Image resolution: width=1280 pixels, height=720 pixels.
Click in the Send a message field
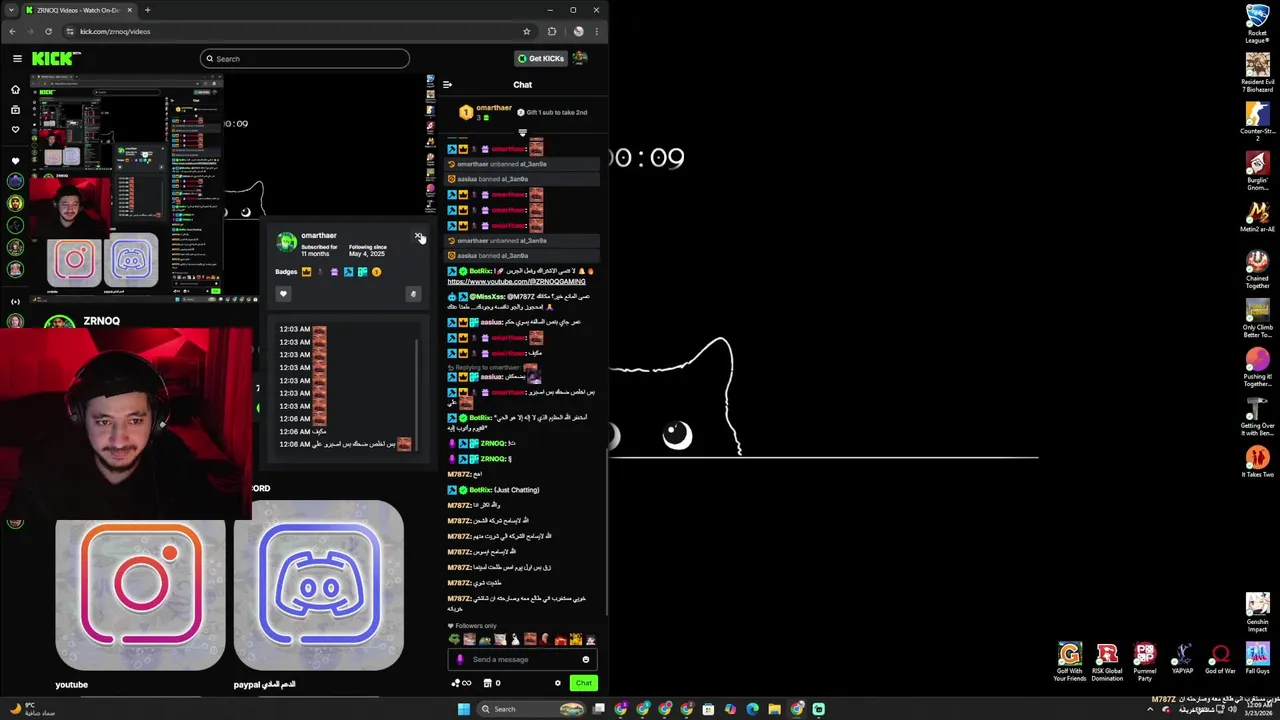[x=520, y=659]
